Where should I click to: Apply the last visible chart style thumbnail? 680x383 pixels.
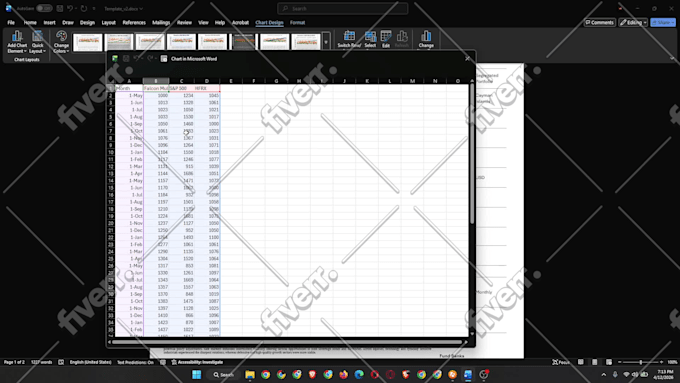pos(306,42)
